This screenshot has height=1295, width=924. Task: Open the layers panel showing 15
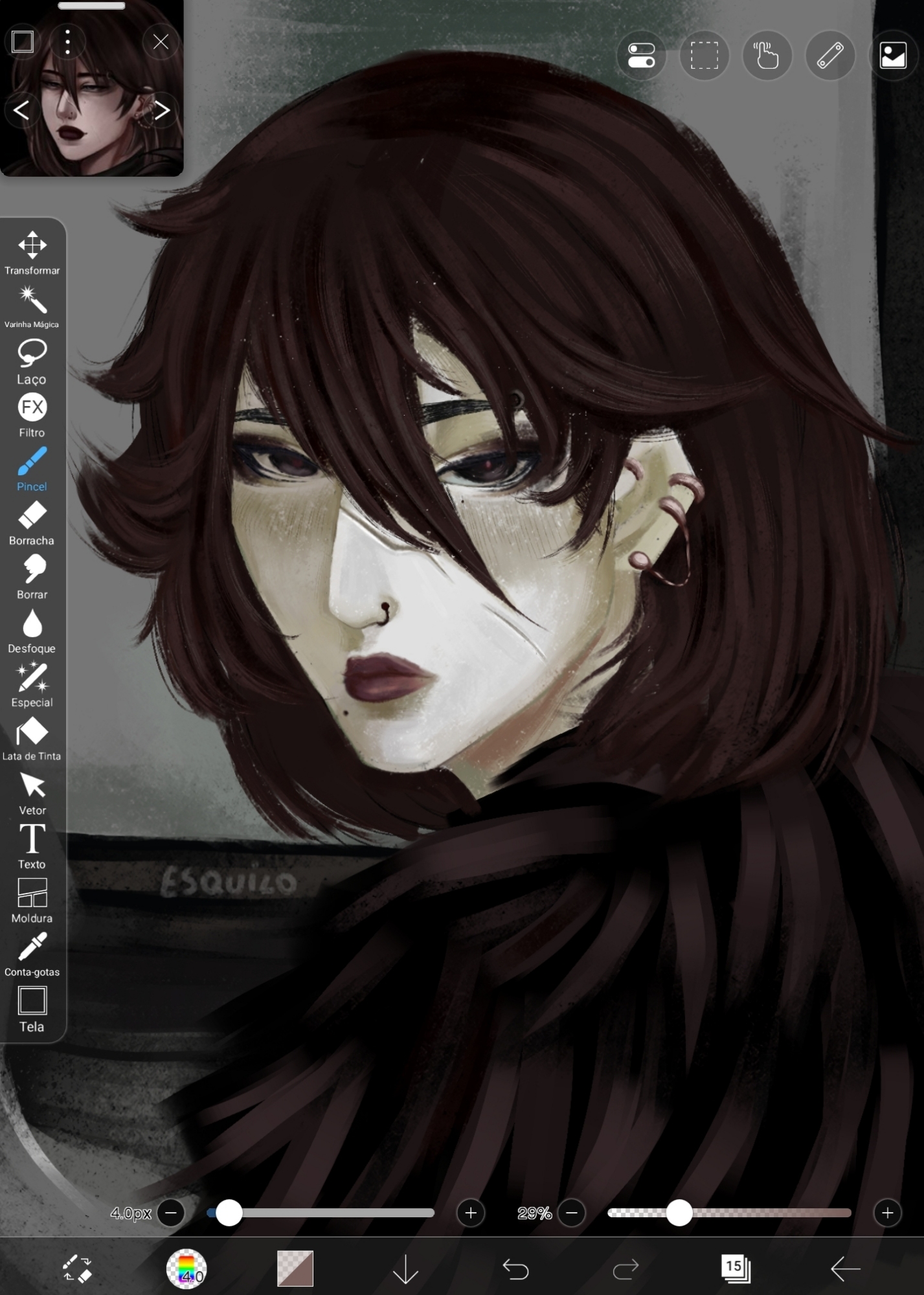[x=735, y=1268]
